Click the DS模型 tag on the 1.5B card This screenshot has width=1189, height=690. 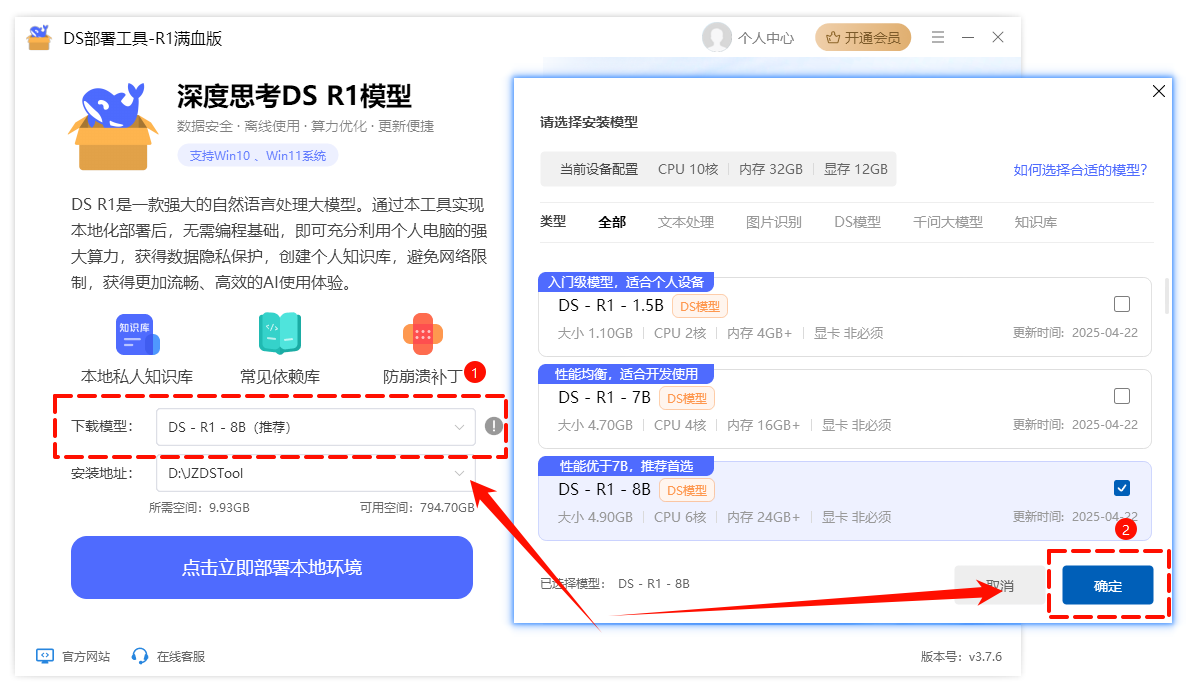coord(700,306)
